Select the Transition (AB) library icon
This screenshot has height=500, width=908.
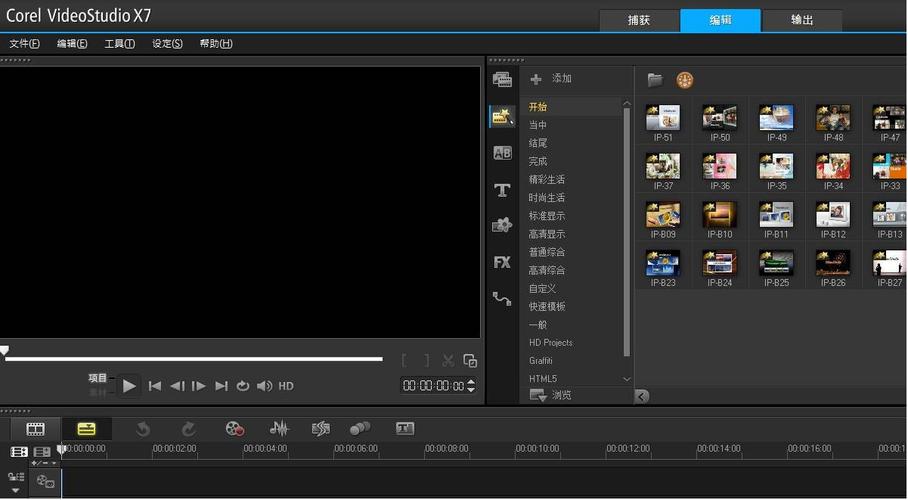coord(502,153)
